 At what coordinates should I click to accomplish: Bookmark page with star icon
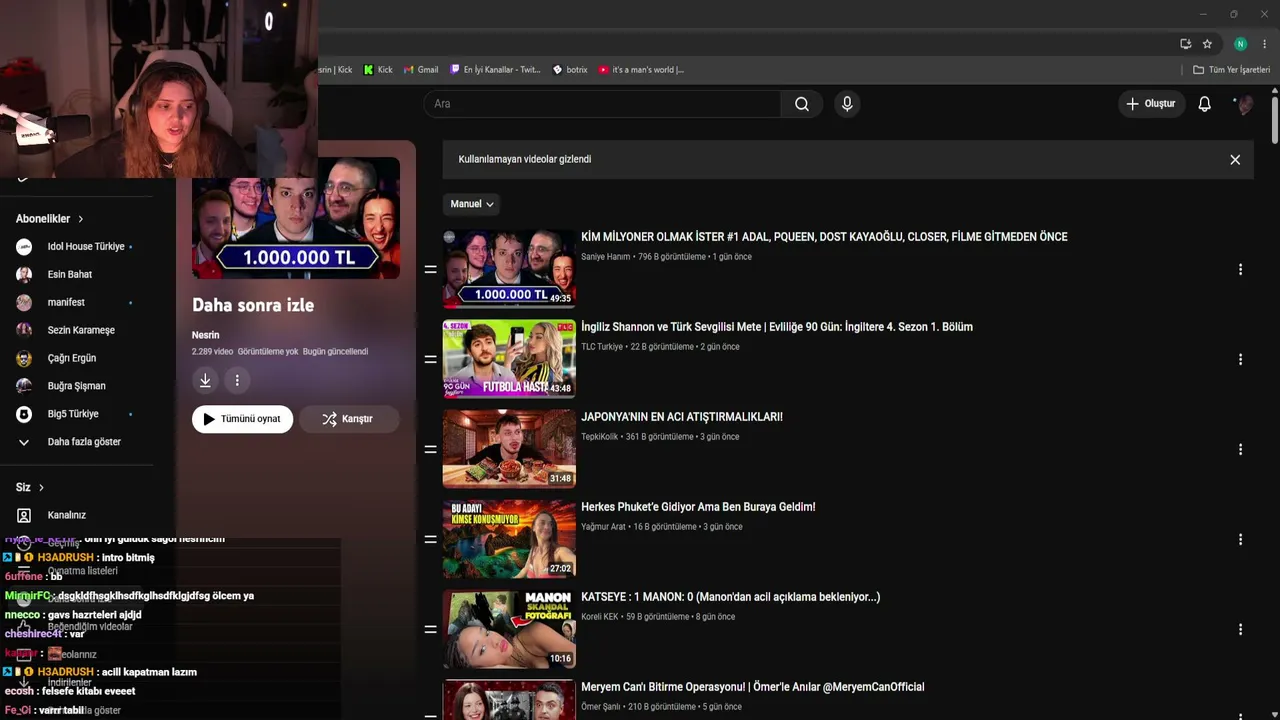[1207, 44]
